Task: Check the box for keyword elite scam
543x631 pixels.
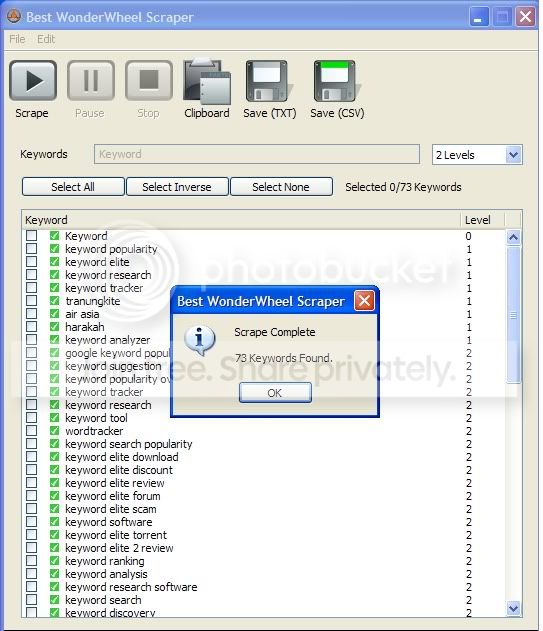Action: click(31, 509)
